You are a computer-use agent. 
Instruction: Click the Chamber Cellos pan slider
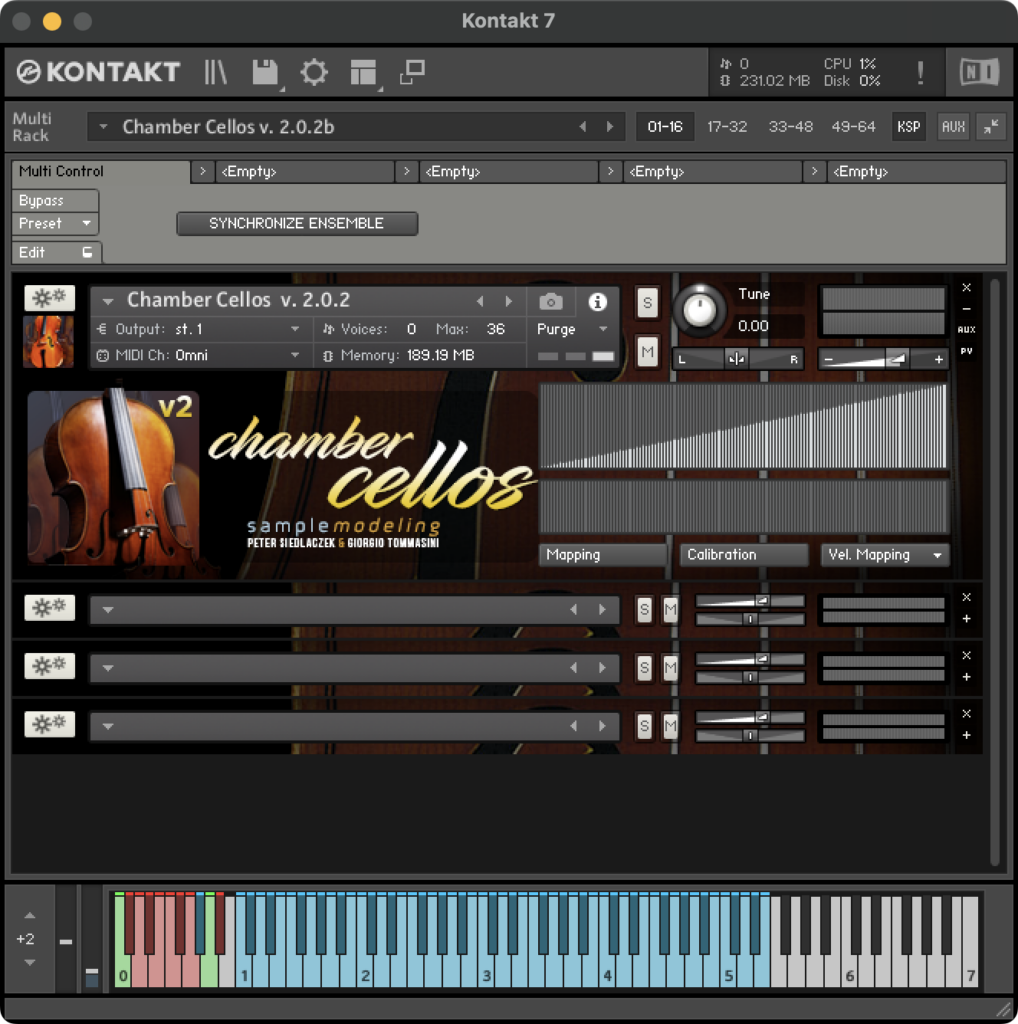point(738,359)
